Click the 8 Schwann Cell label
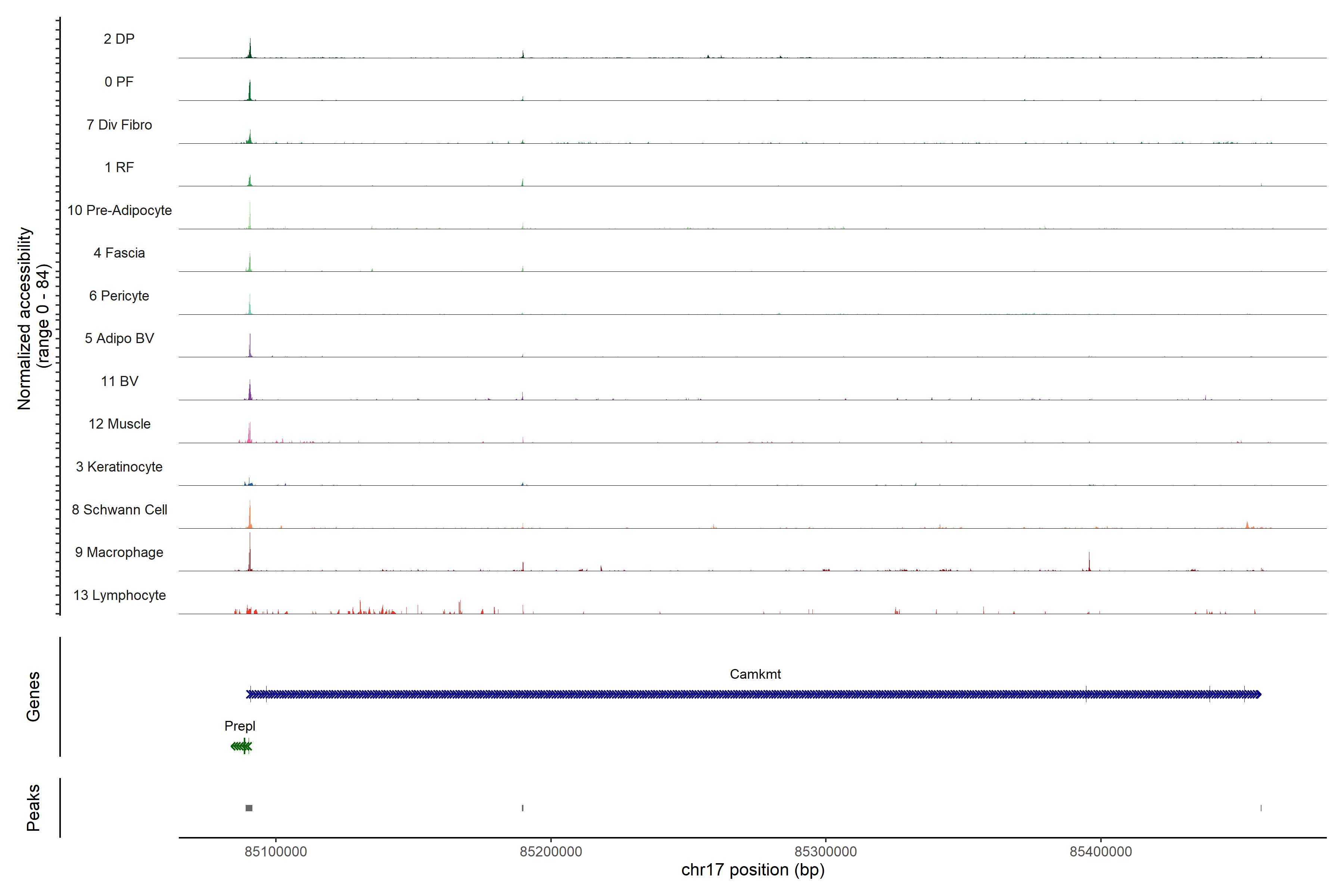Viewport: 1344px width, 896px height. point(119,509)
